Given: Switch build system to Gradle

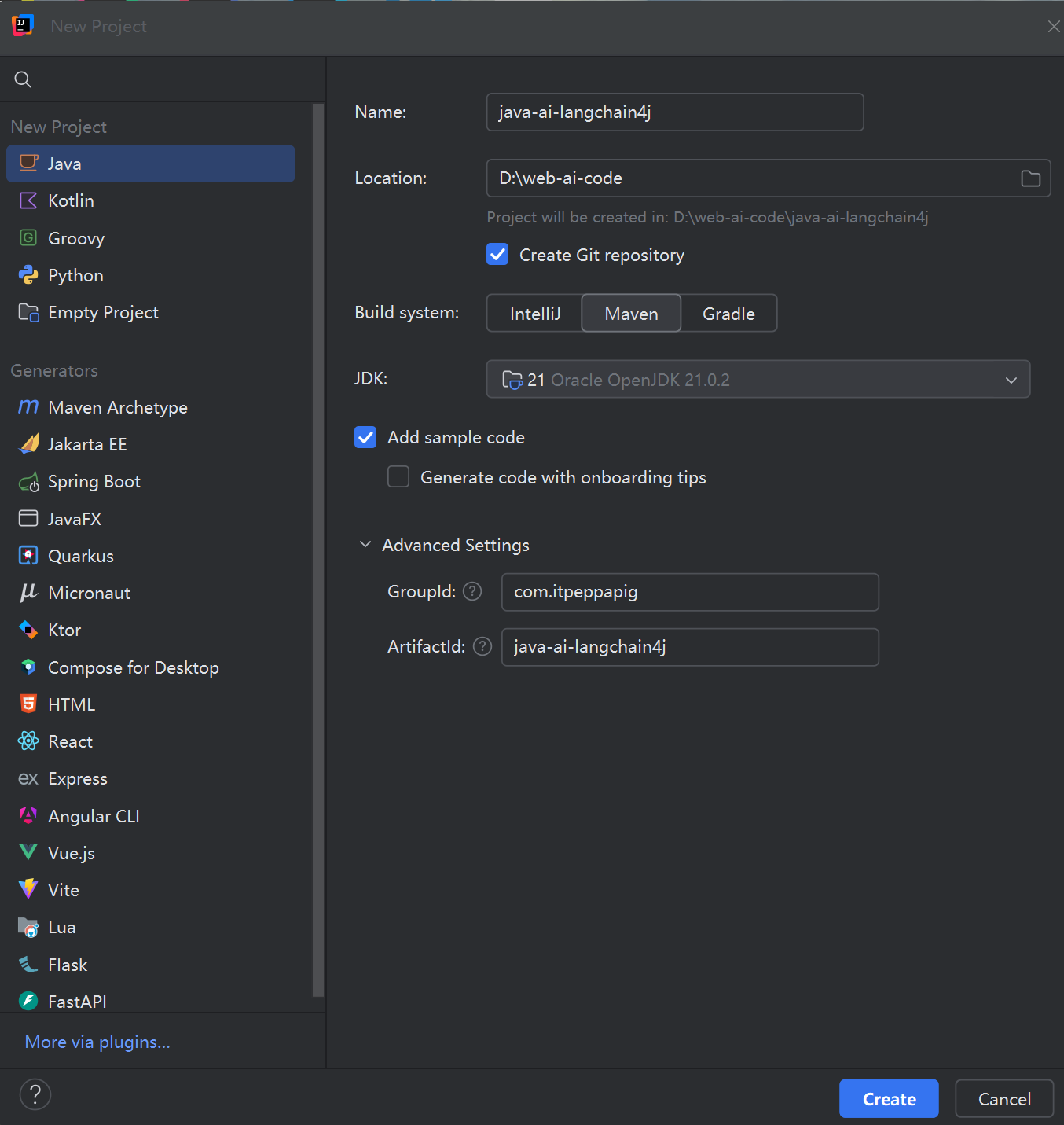Looking at the screenshot, I should point(728,314).
